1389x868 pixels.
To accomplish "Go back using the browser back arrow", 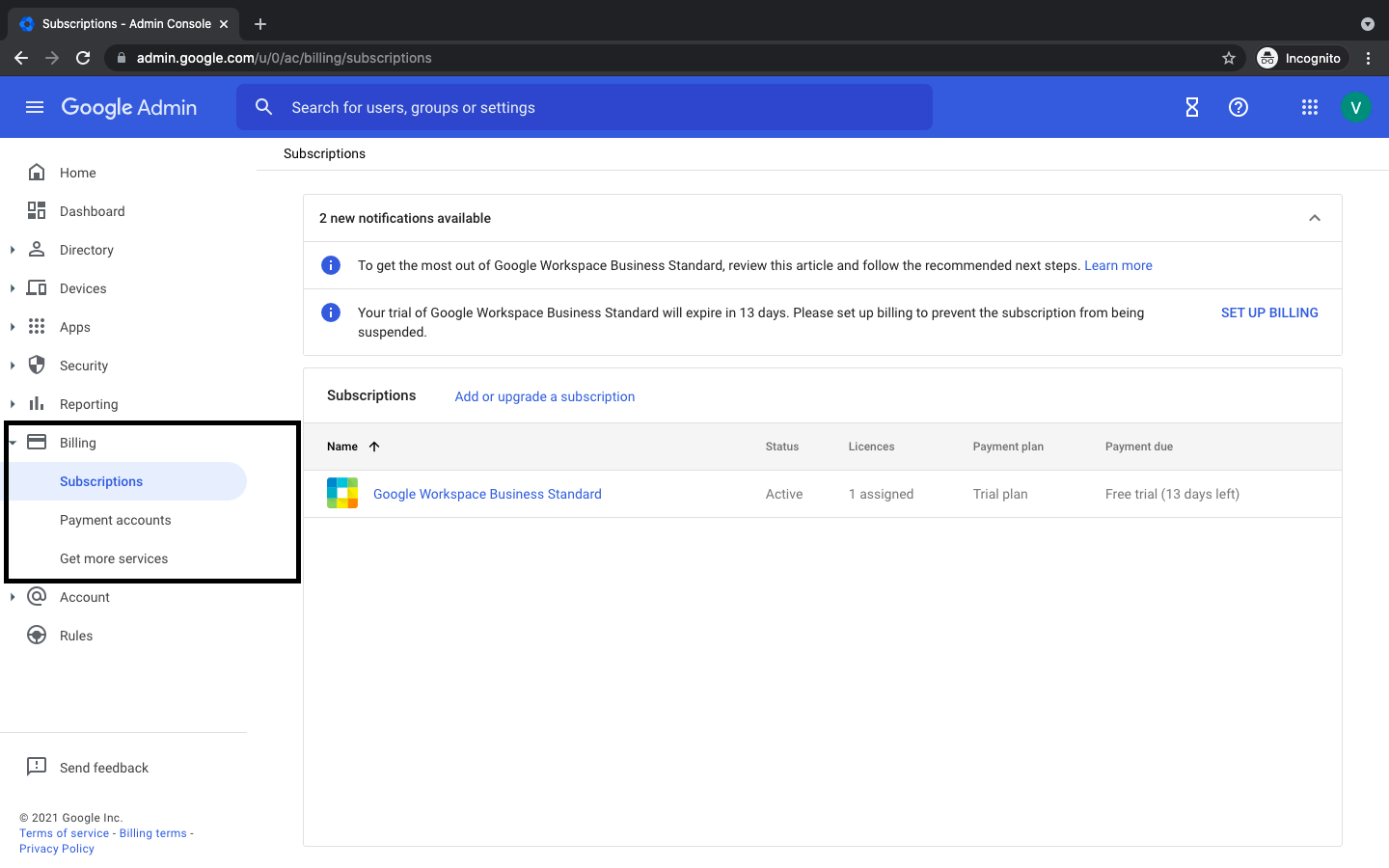I will (21, 58).
